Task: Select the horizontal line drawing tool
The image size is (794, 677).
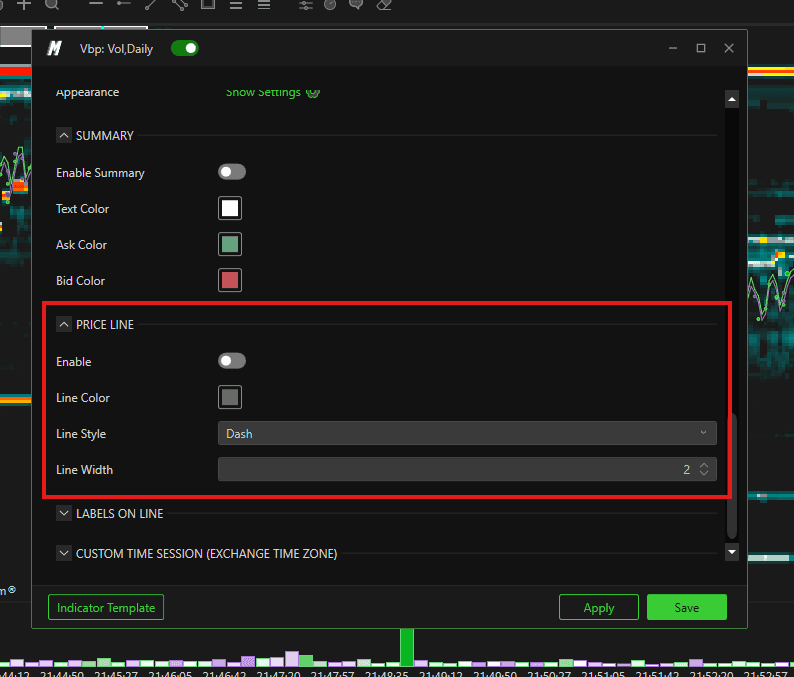Action: (x=96, y=4)
